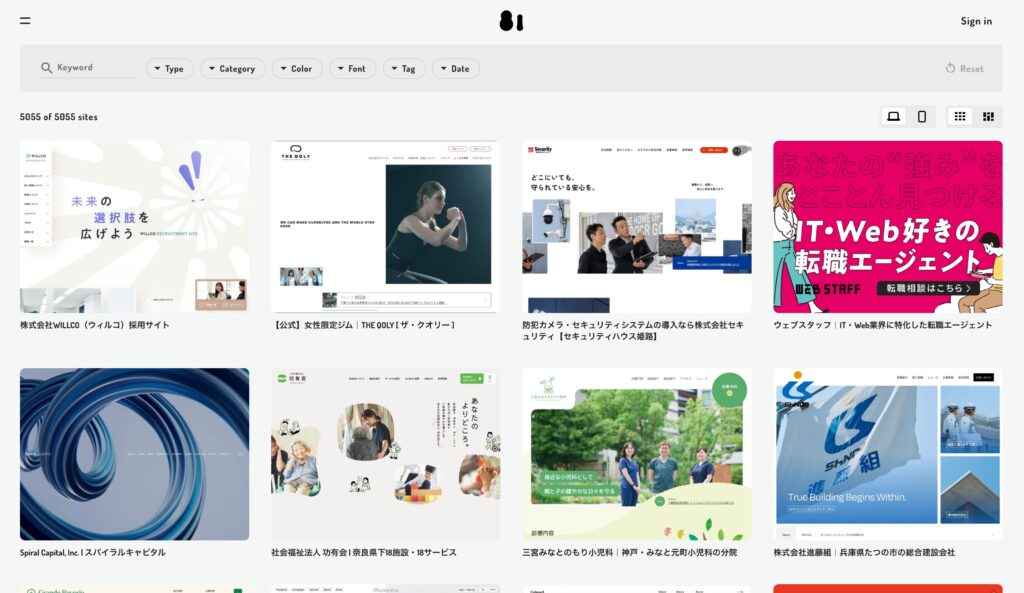Open the Category filter dropdown

[x=232, y=69]
